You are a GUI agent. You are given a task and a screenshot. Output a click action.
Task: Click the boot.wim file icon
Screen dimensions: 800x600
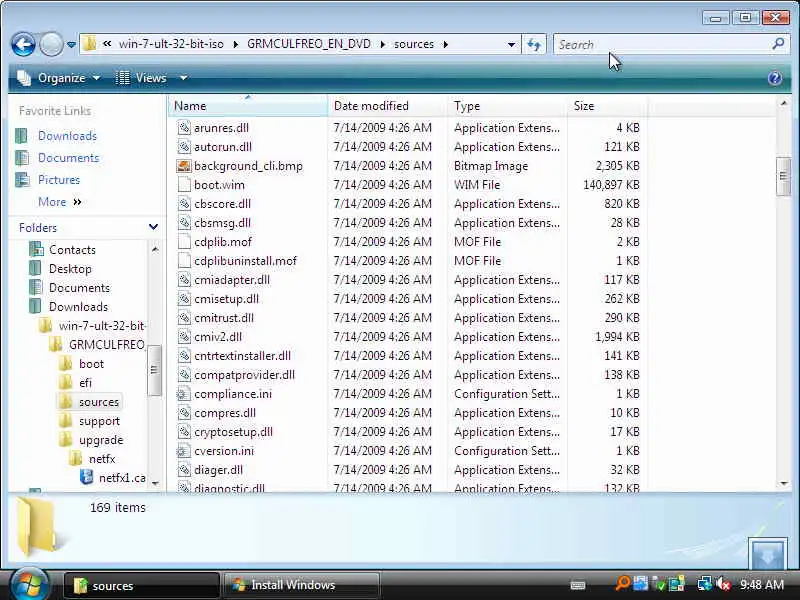point(184,185)
